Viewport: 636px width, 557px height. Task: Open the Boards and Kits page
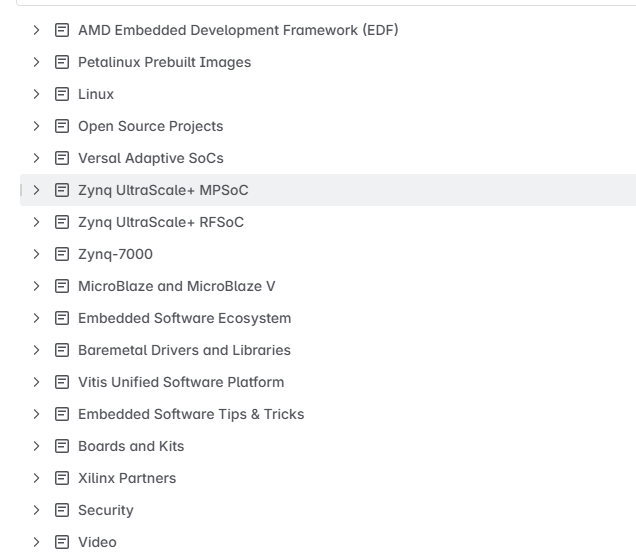tap(131, 446)
